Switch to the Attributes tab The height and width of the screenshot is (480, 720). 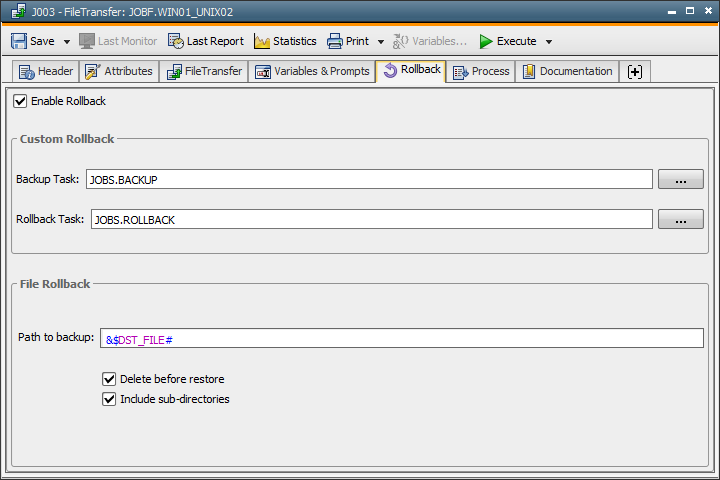pyautogui.click(x=119, y=72)
